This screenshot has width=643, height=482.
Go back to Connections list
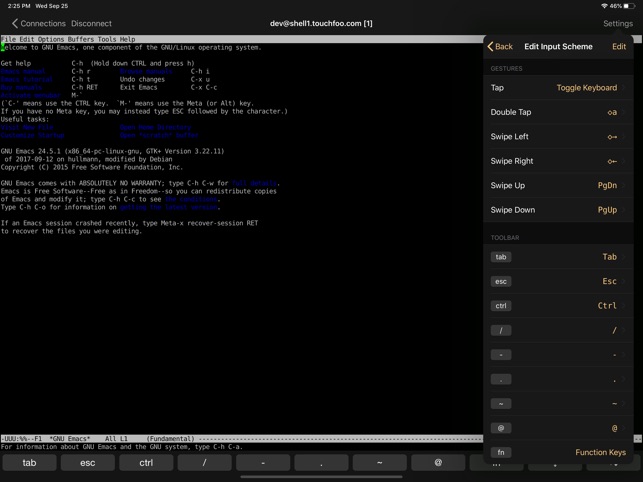[39, 23]
